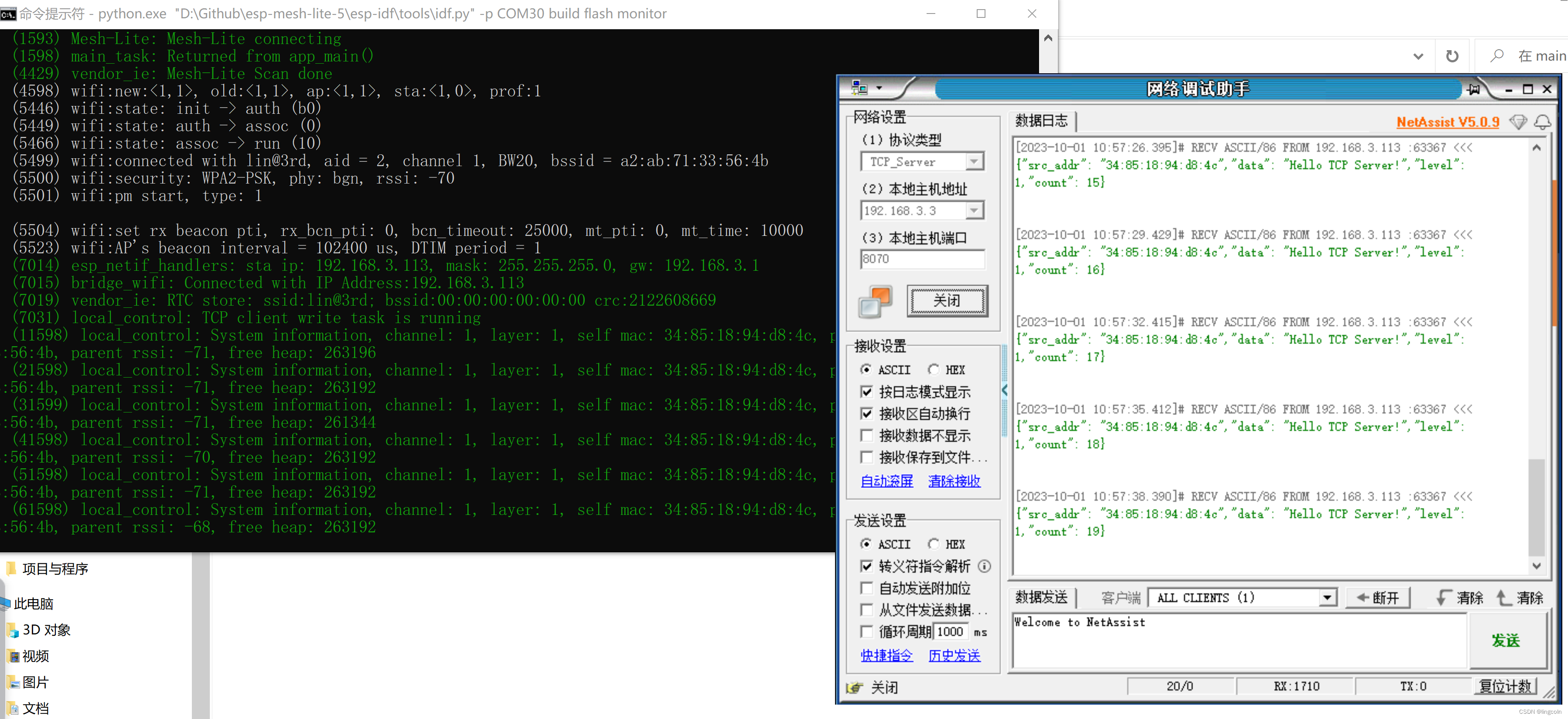Click the notification bell icon
Image resolution: width=1568 pixels, height=719 pixels.
pyautogui.click(x=1542, y=123)
